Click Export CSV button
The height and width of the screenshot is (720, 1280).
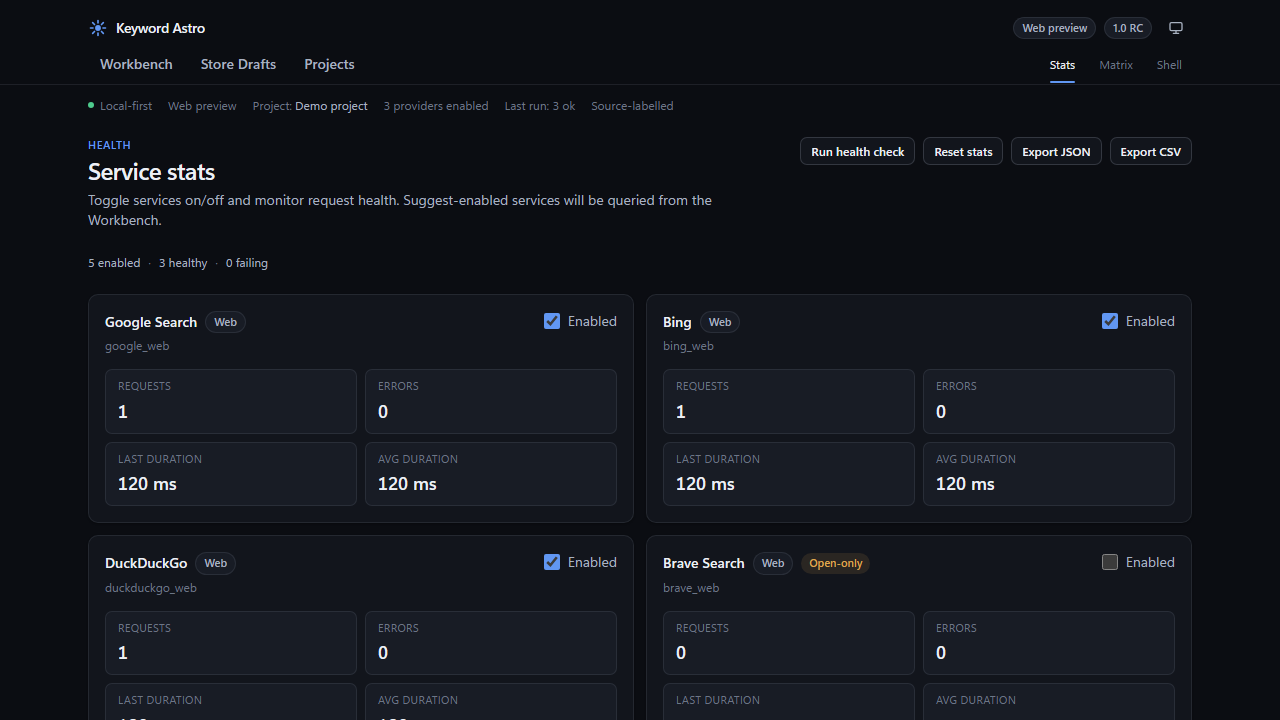[1150, 152]
